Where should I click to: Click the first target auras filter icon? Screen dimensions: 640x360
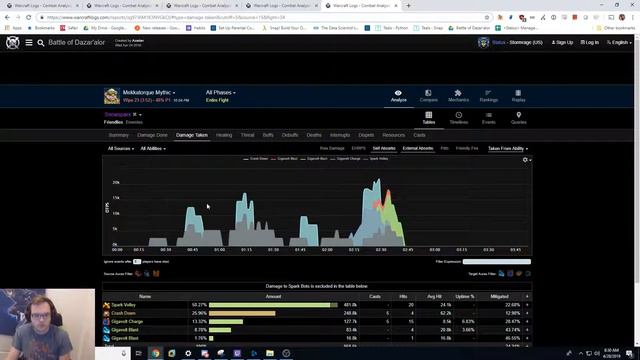502,273
